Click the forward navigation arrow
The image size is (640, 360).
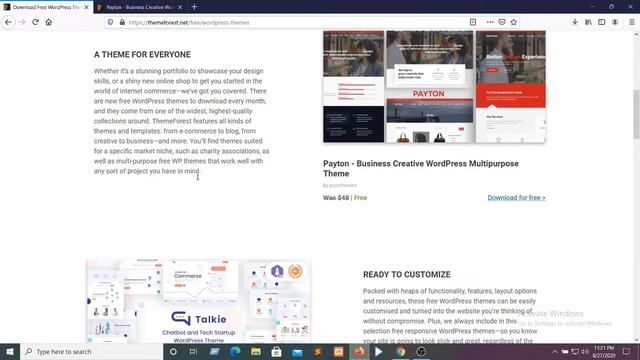click(22, 22)
